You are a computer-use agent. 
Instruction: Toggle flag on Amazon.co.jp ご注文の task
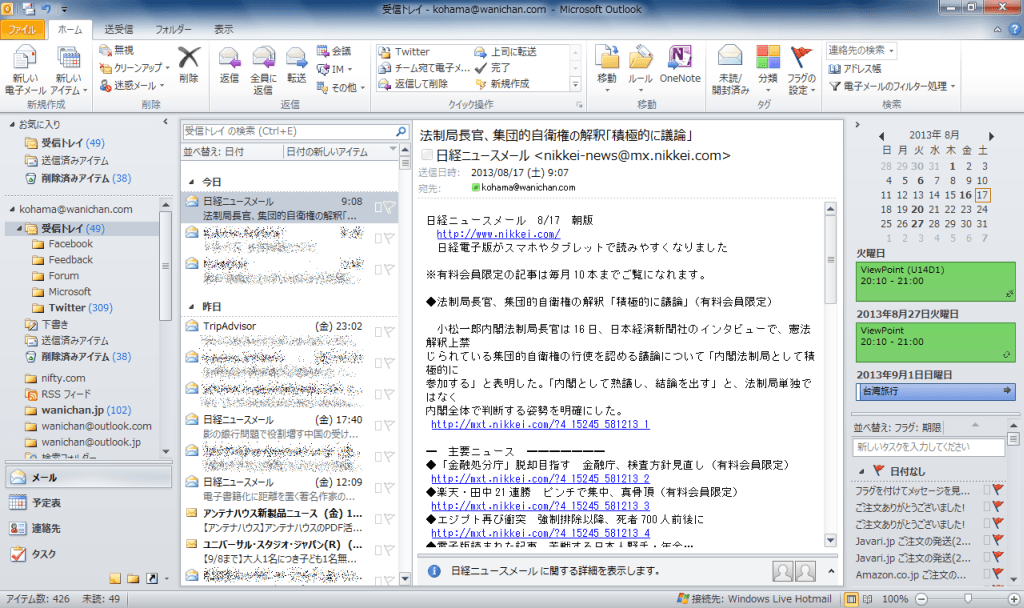pos(998,574)
